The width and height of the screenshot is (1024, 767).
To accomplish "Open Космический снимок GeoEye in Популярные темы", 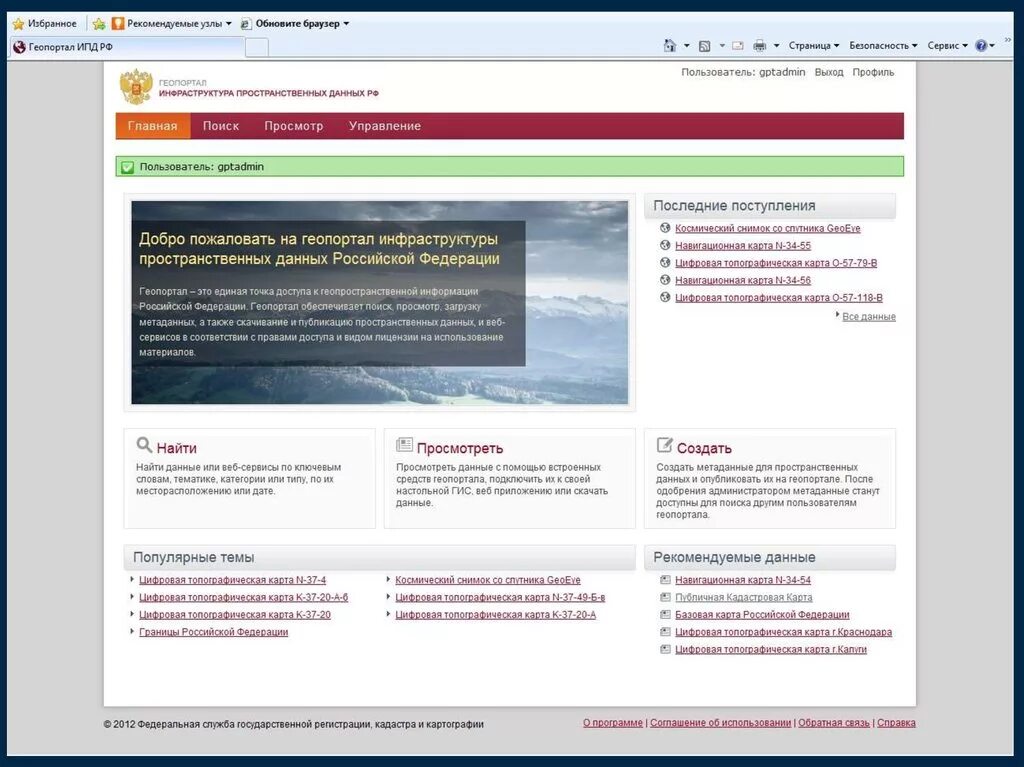I will pos(488,580).
